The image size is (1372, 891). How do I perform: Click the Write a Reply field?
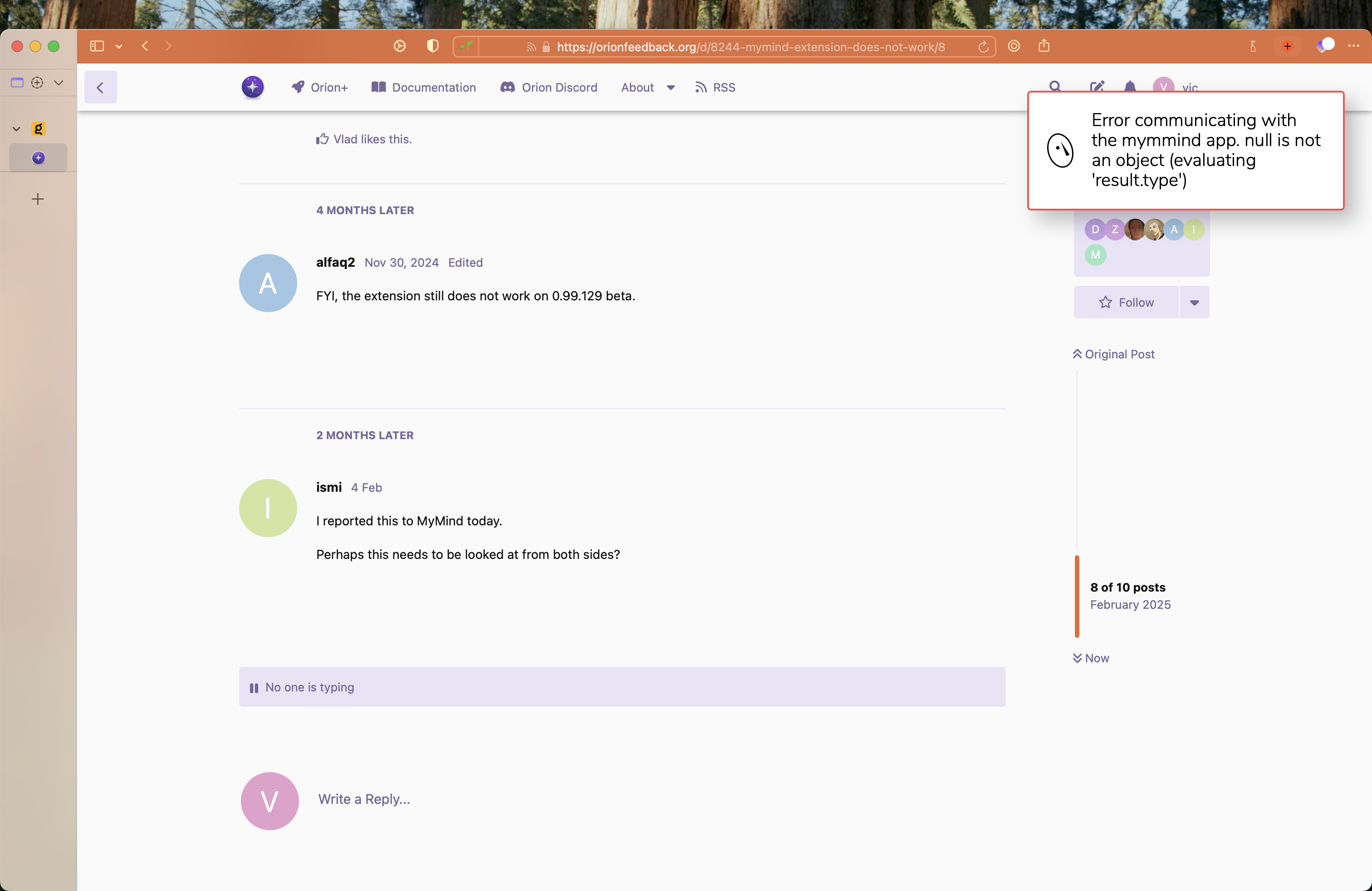[364, 799]
